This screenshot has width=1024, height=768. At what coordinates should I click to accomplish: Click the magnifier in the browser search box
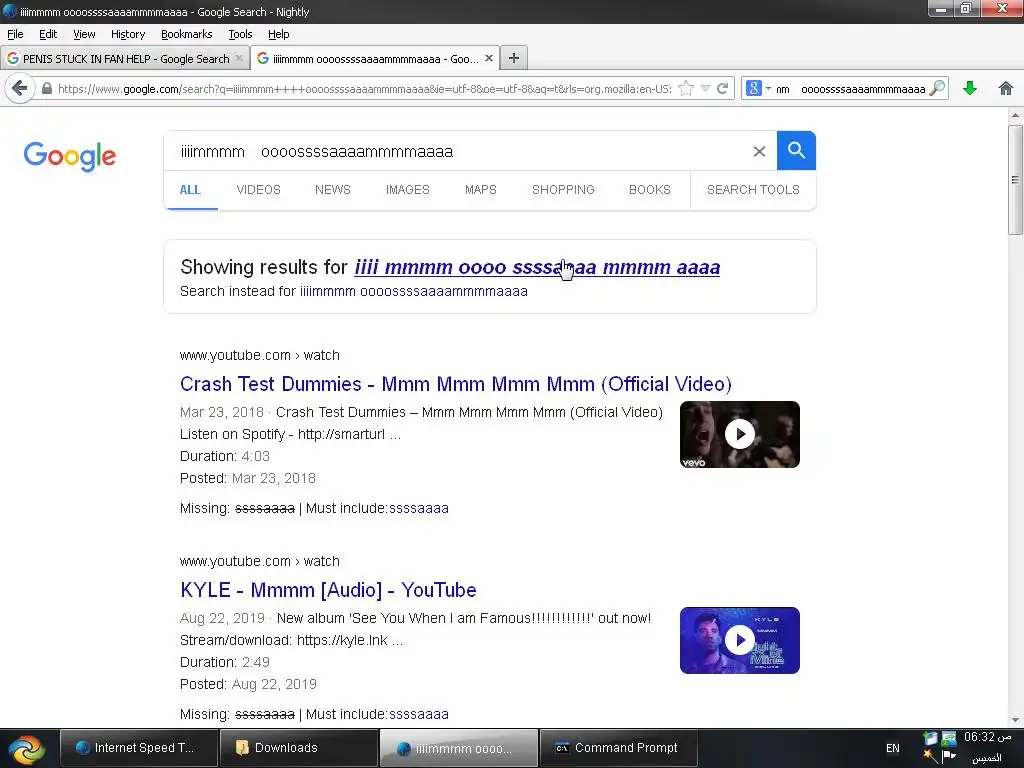(936, 88)
